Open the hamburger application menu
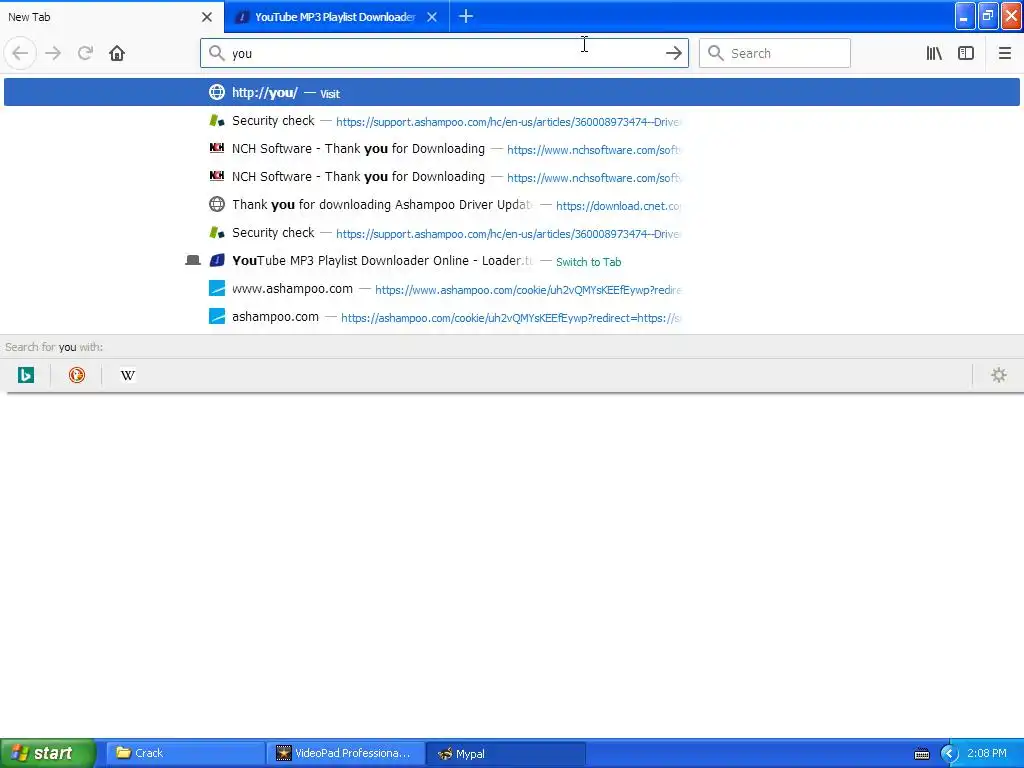Screen dimensions: 1024x768 click(x=1004, y=53)
